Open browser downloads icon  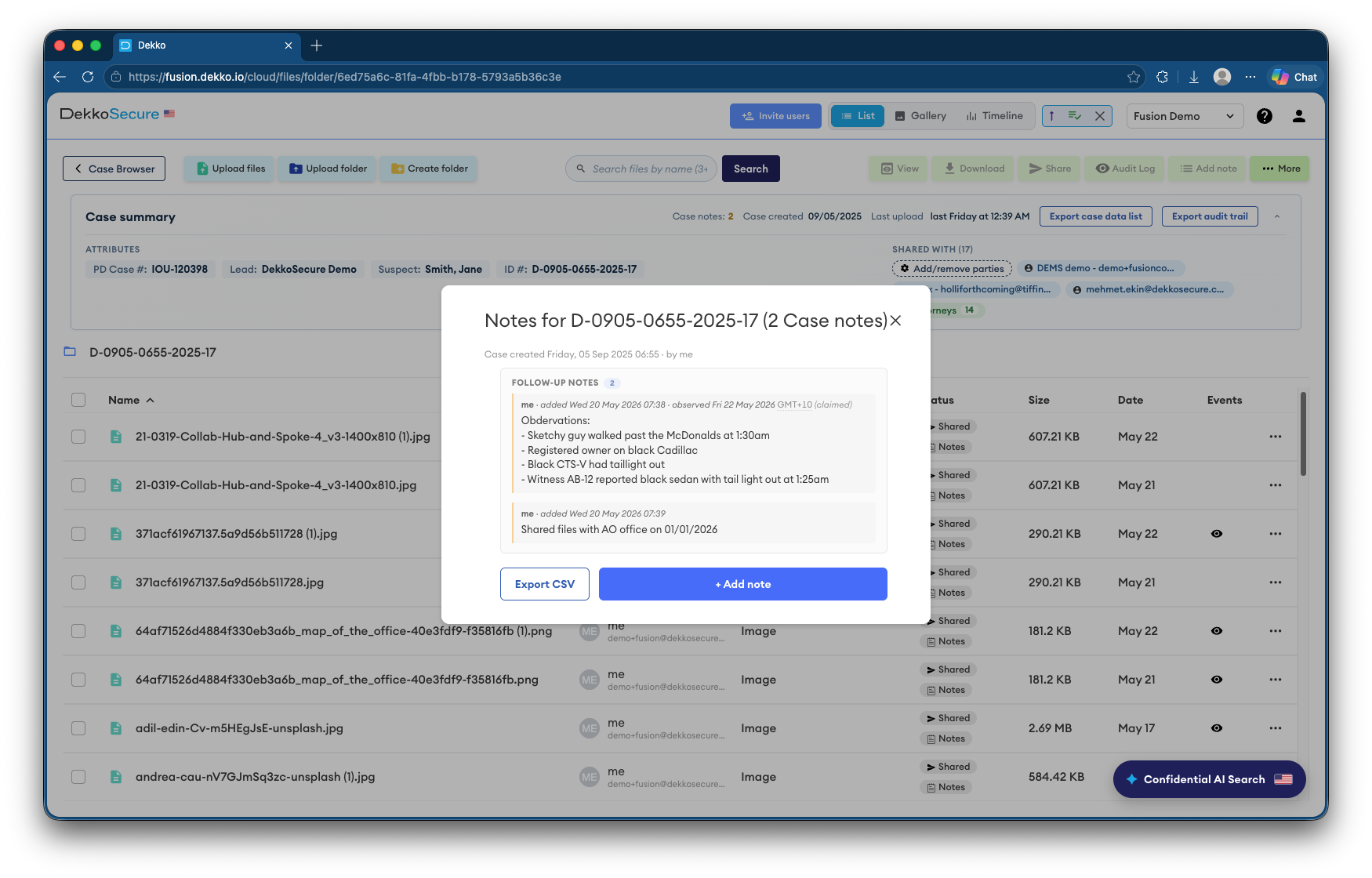[x=1194, y=77]
